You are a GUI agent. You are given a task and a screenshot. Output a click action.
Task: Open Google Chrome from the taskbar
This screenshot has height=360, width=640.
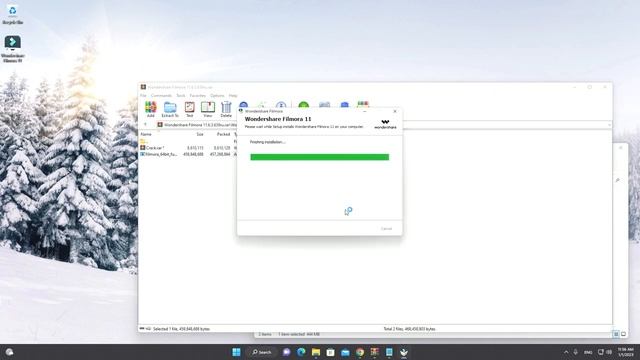coord(360,352)
